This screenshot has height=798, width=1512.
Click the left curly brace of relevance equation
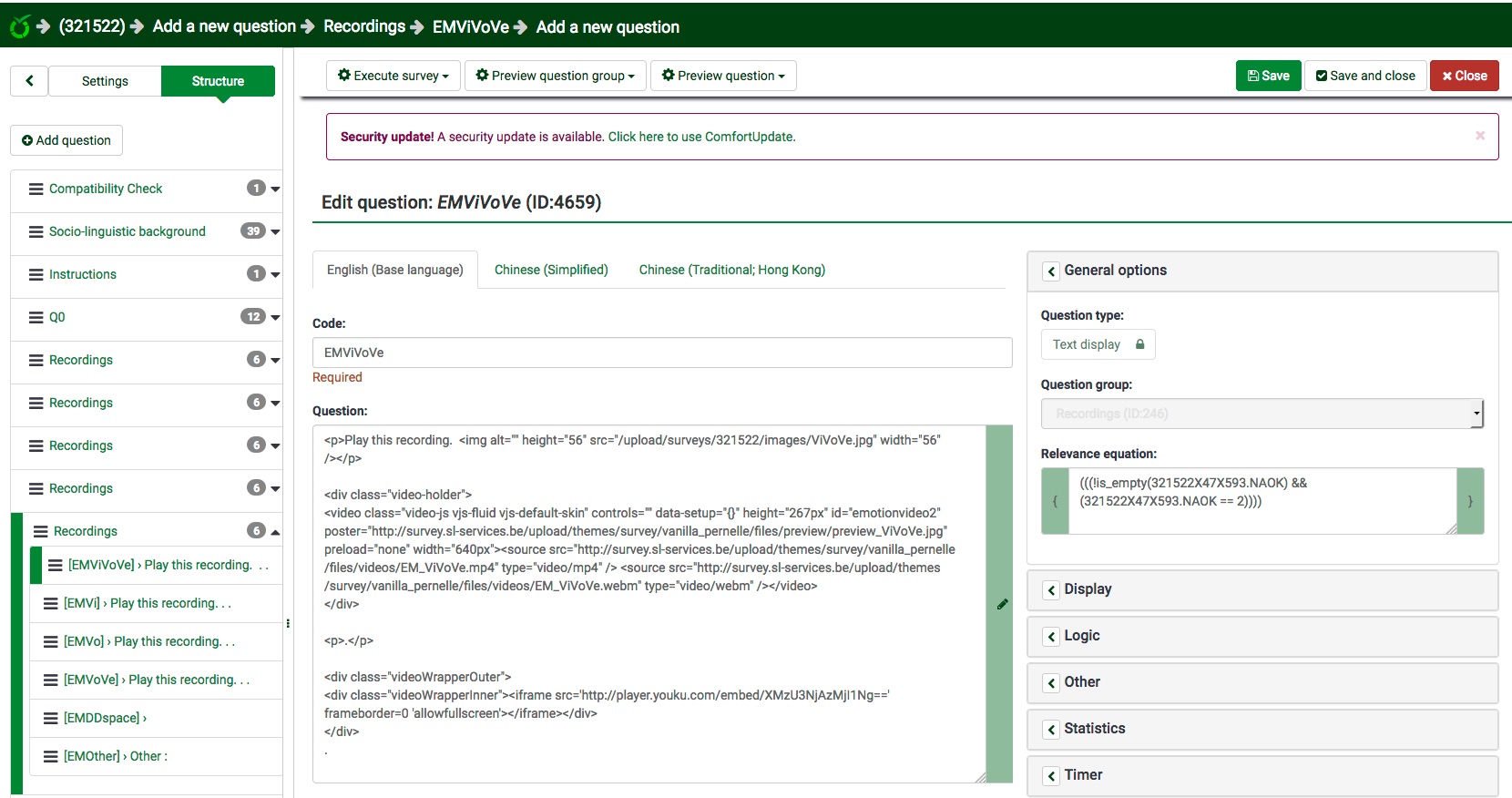(x=1055, y=501)
